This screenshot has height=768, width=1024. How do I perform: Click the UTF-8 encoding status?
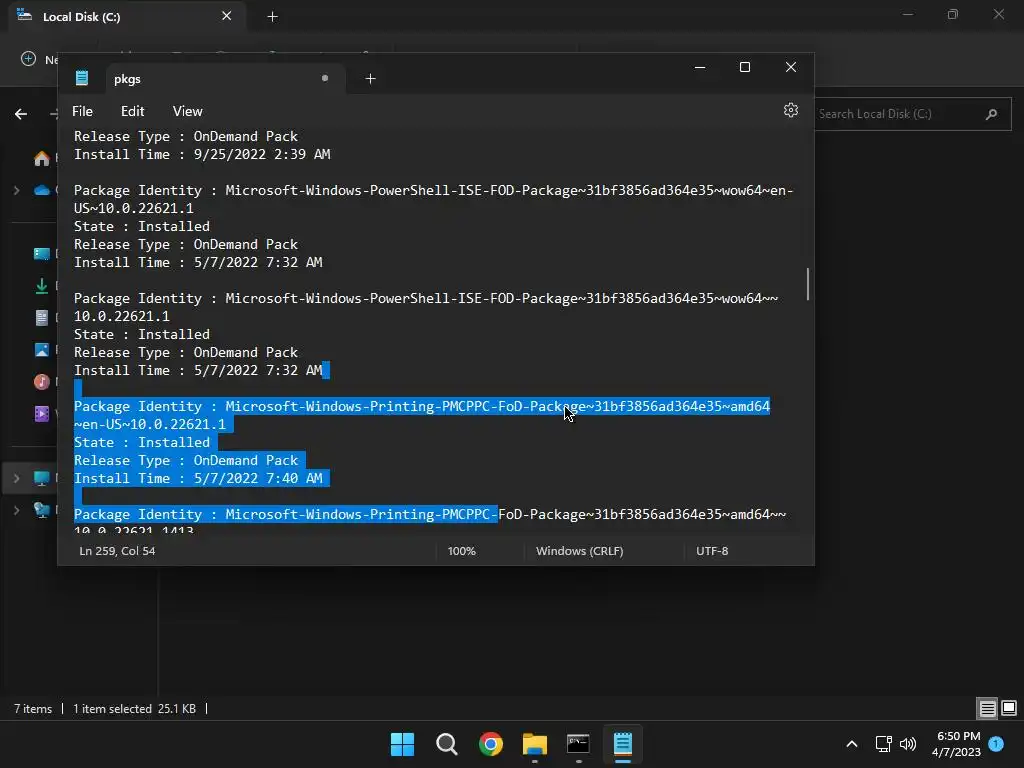712,551
